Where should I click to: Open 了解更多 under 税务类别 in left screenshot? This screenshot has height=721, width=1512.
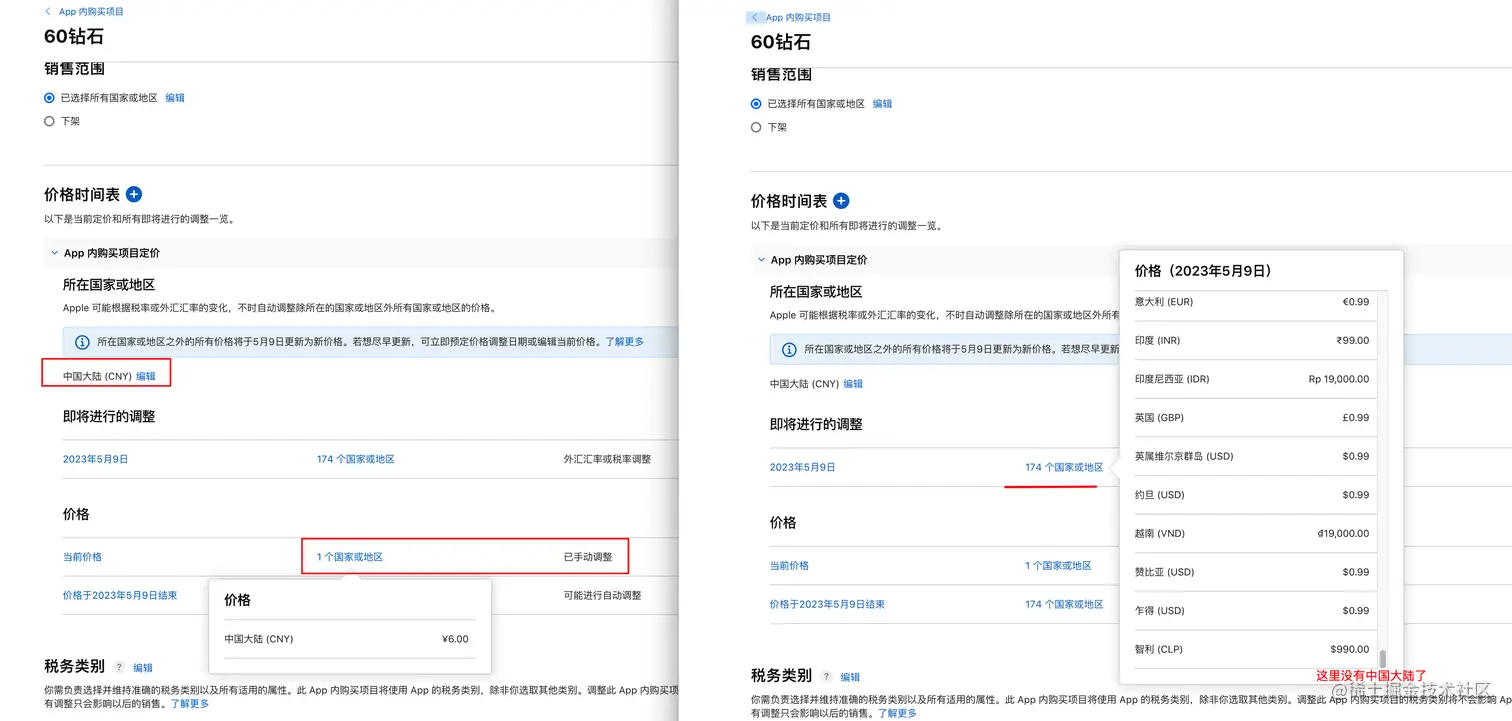190,704
